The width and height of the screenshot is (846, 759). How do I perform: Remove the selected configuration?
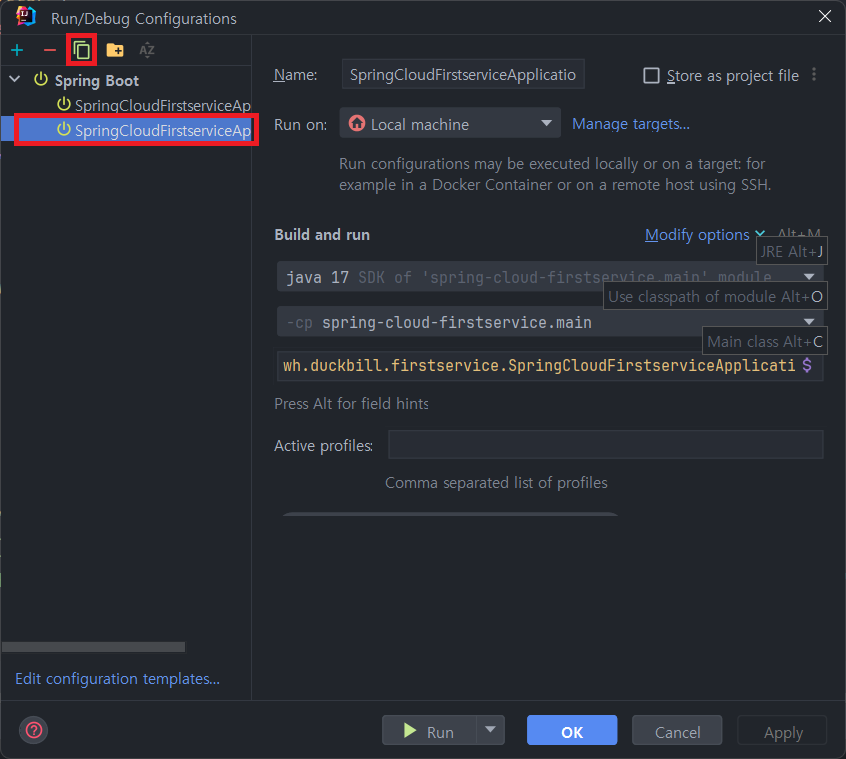click(x=50, y=50)
